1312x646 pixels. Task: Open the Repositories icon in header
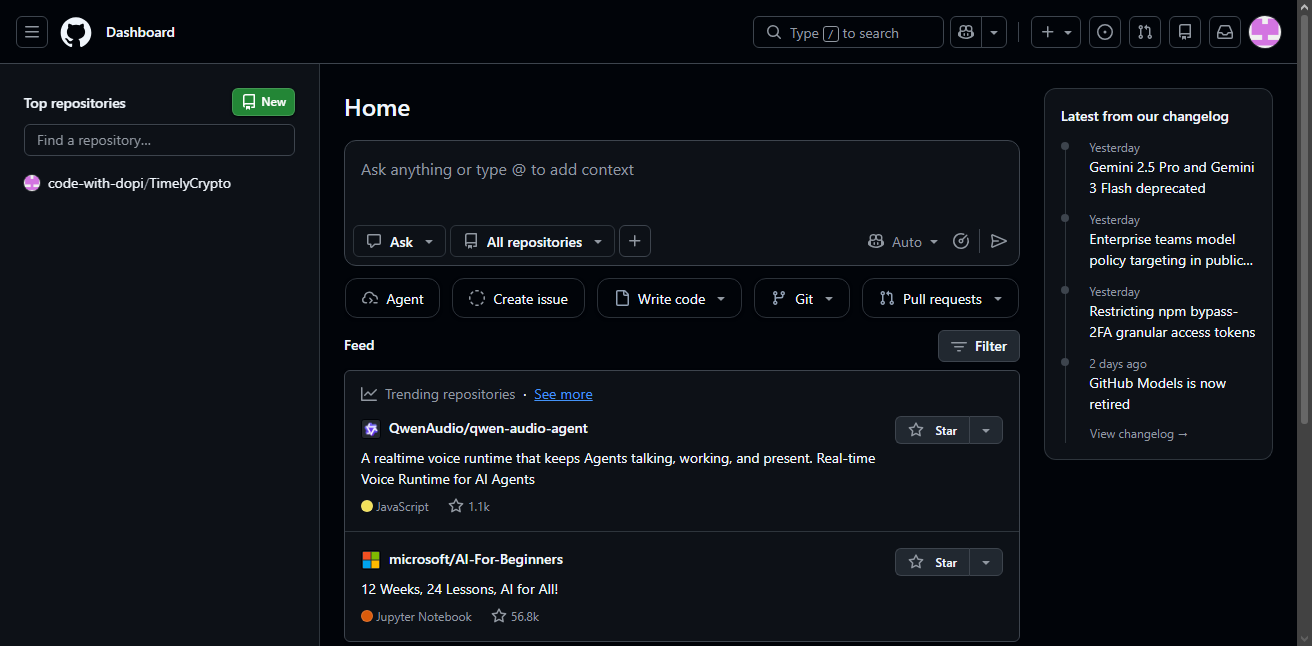(x=1185, y=32)
